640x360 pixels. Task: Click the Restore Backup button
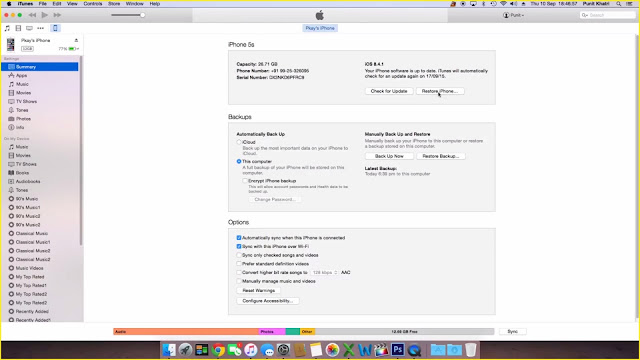click(x=441, y=156)
